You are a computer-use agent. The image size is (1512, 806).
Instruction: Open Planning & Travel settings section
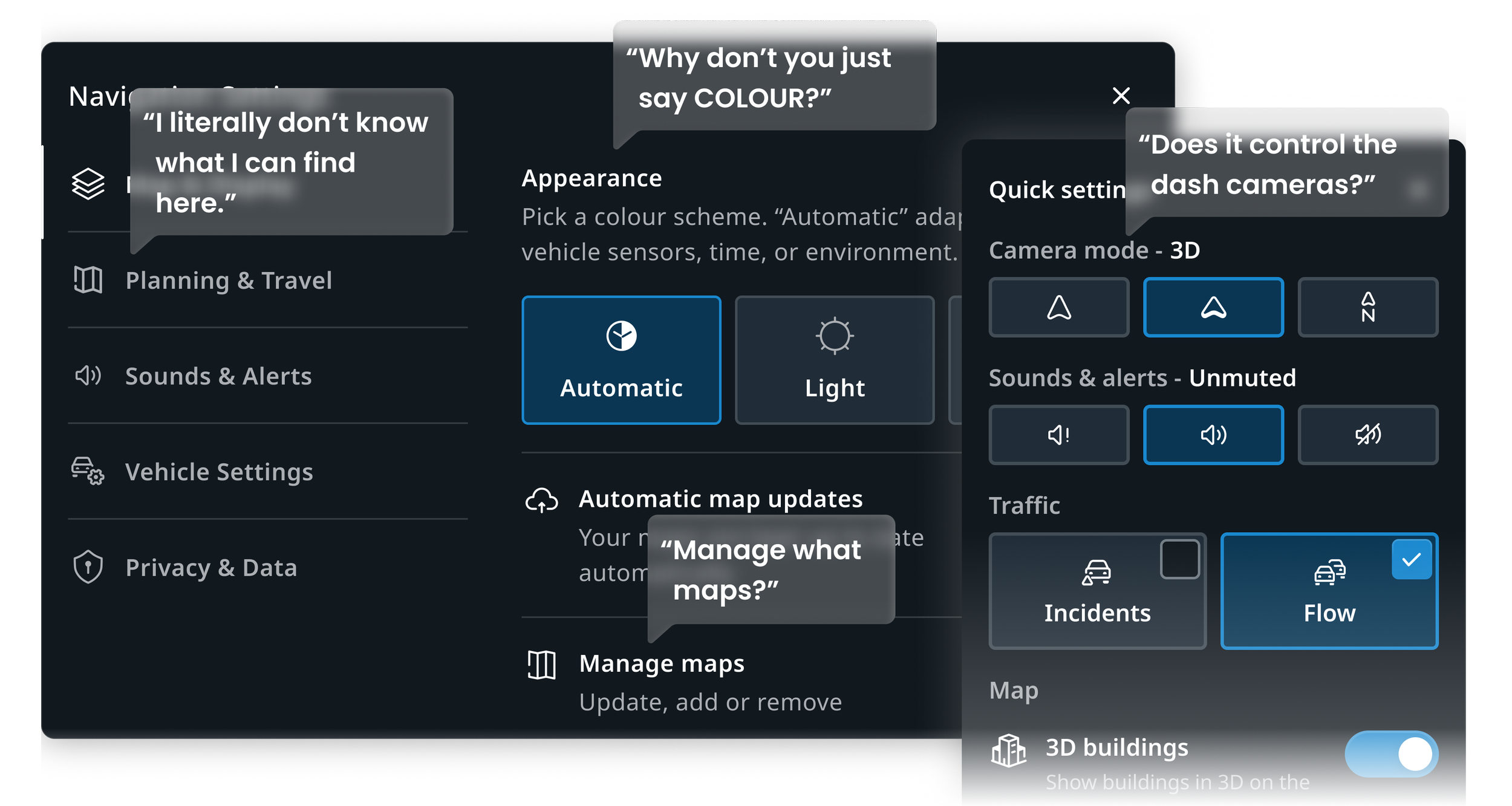(229, 281)
